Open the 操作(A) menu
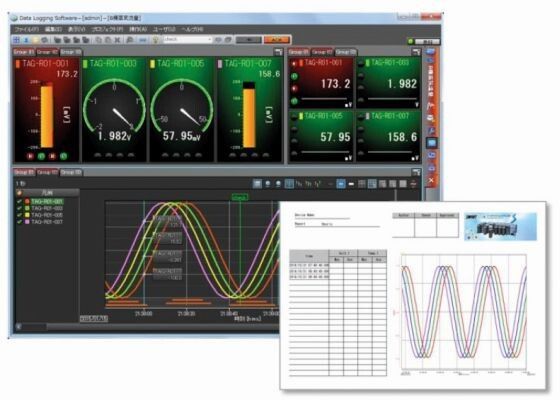 click(x=138, y=29)
